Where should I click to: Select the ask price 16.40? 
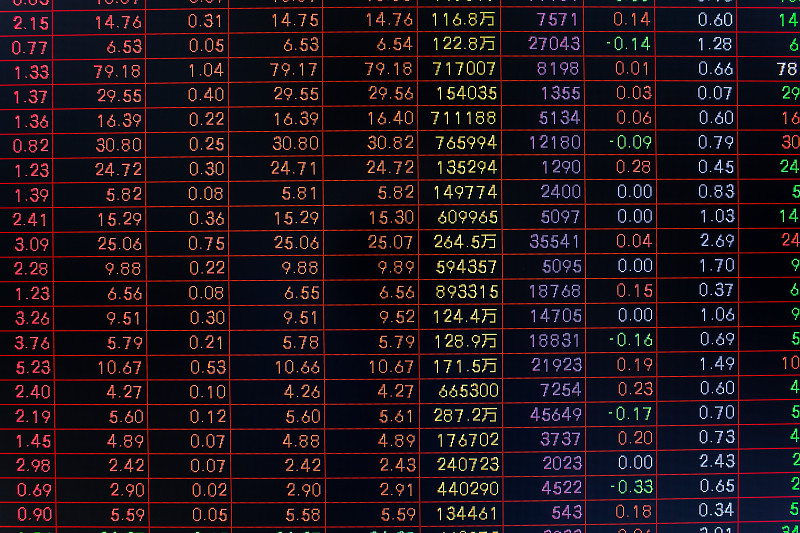pos(390,119)
